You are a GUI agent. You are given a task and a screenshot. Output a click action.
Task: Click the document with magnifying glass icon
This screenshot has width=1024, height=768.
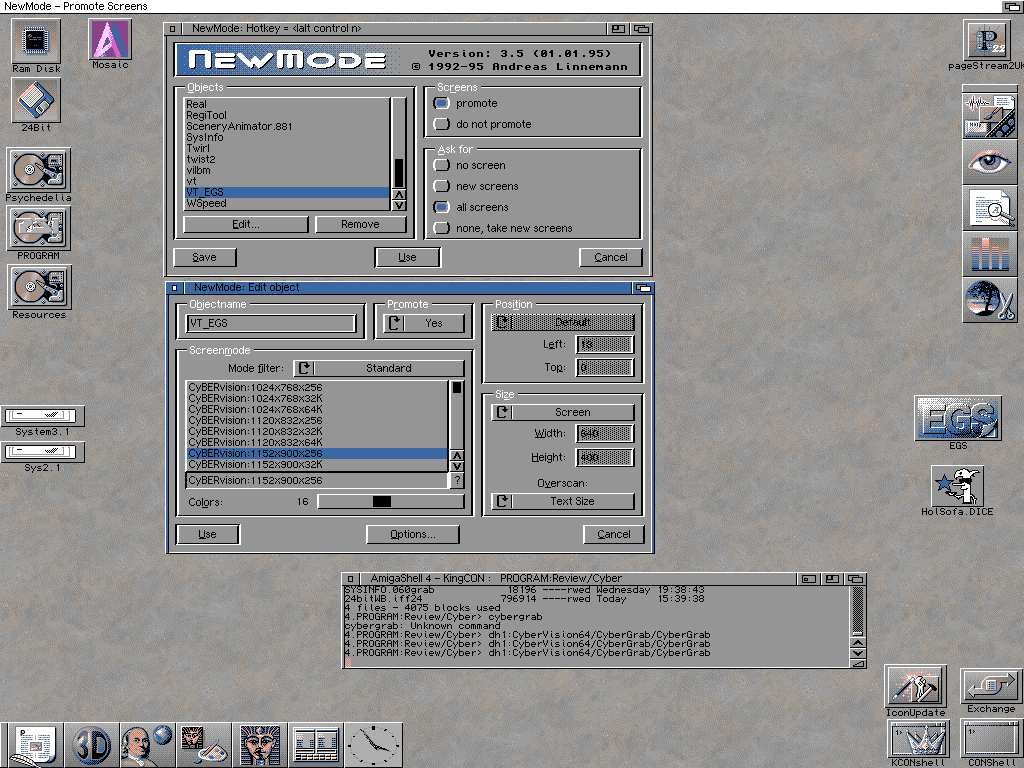(990, 208)
